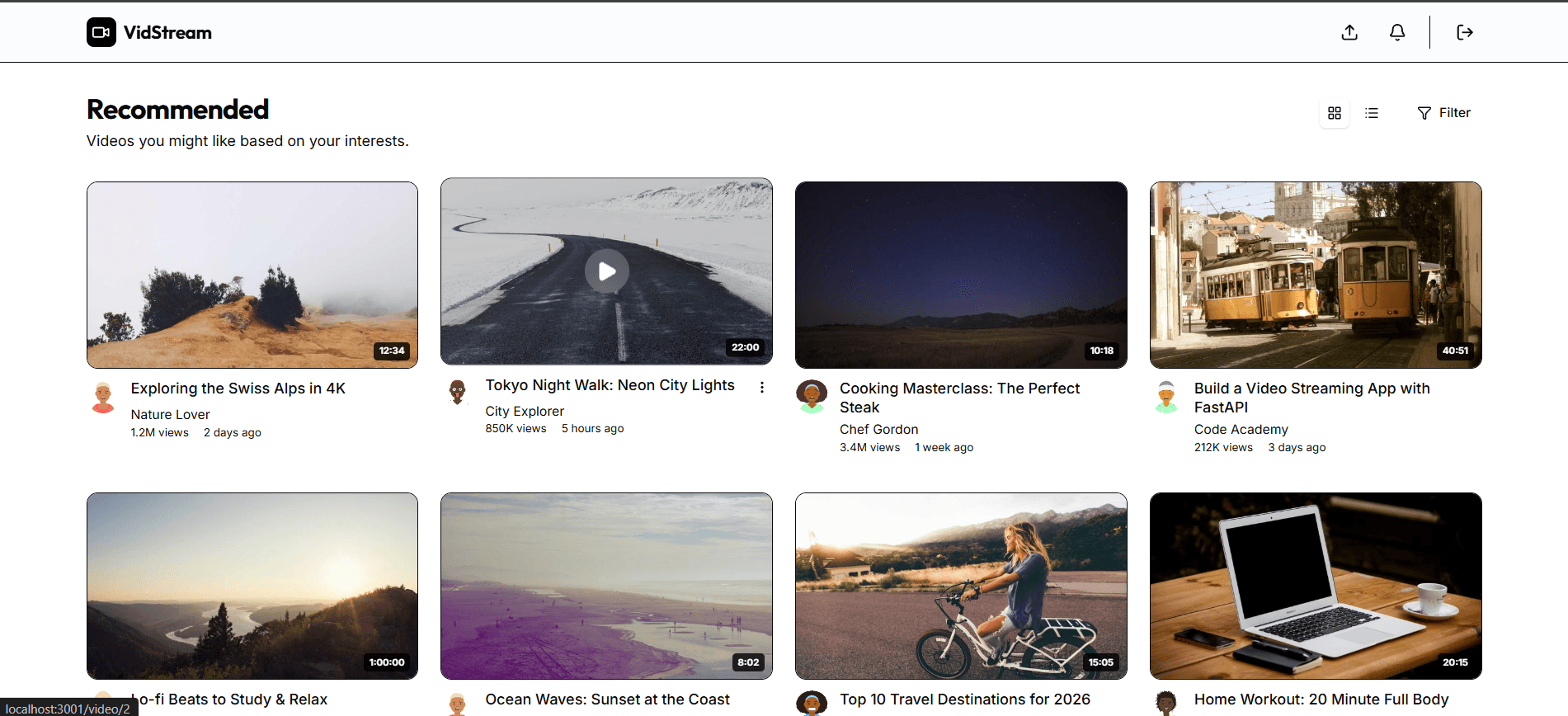The height and width of the screenshot is (716, 1568).
Task: Click the 15:05 duration badge
Action: pos(1101,662)
